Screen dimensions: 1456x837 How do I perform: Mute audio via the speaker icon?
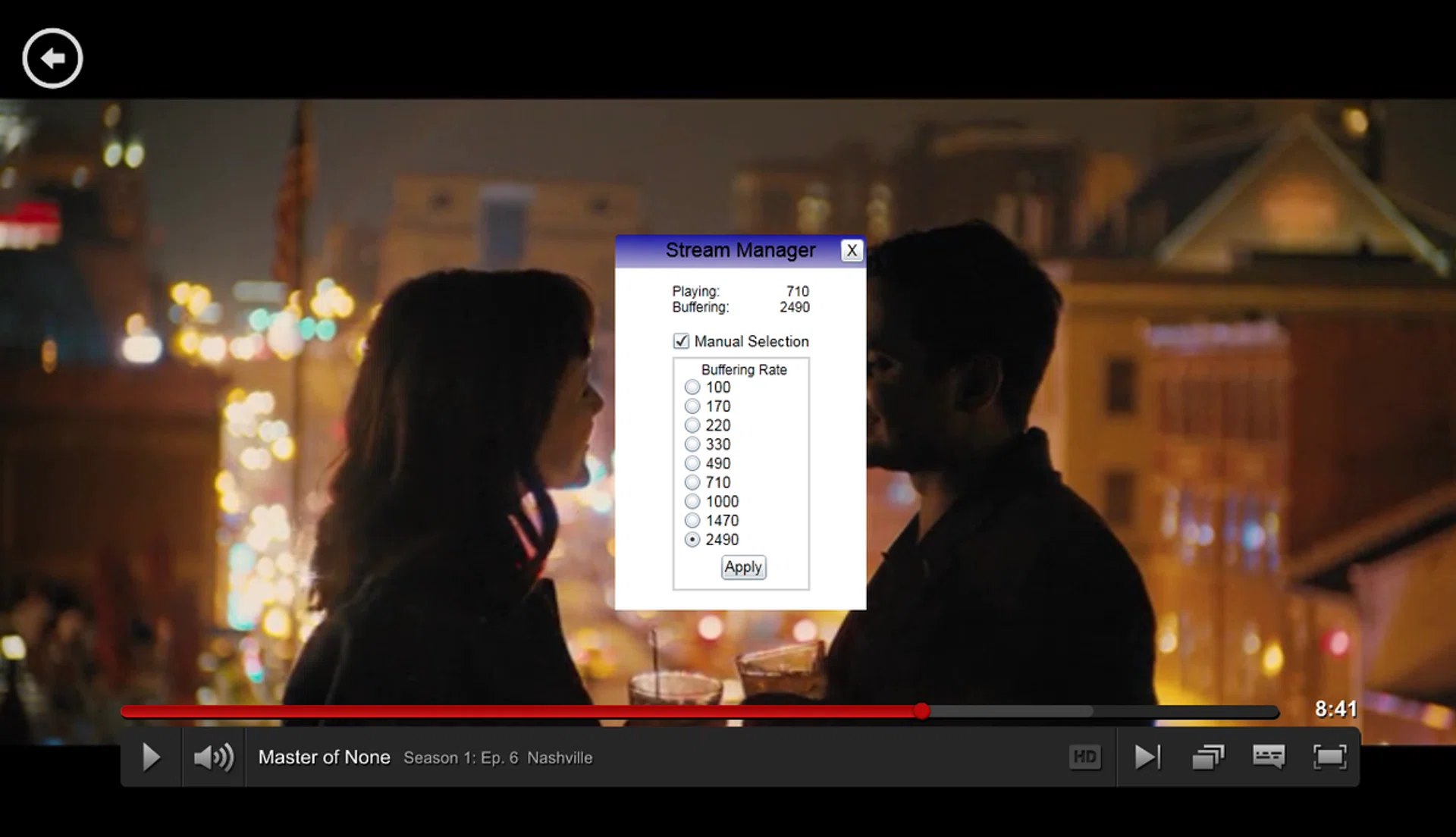213,757
